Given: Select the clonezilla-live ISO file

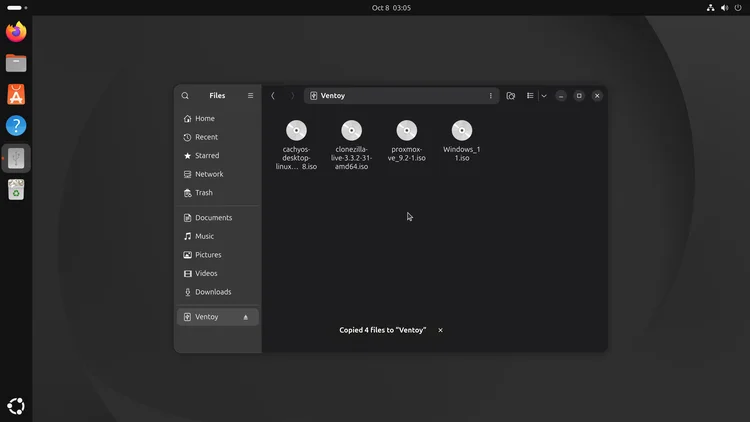Looking at the screenshot, I should coord(352,144).
